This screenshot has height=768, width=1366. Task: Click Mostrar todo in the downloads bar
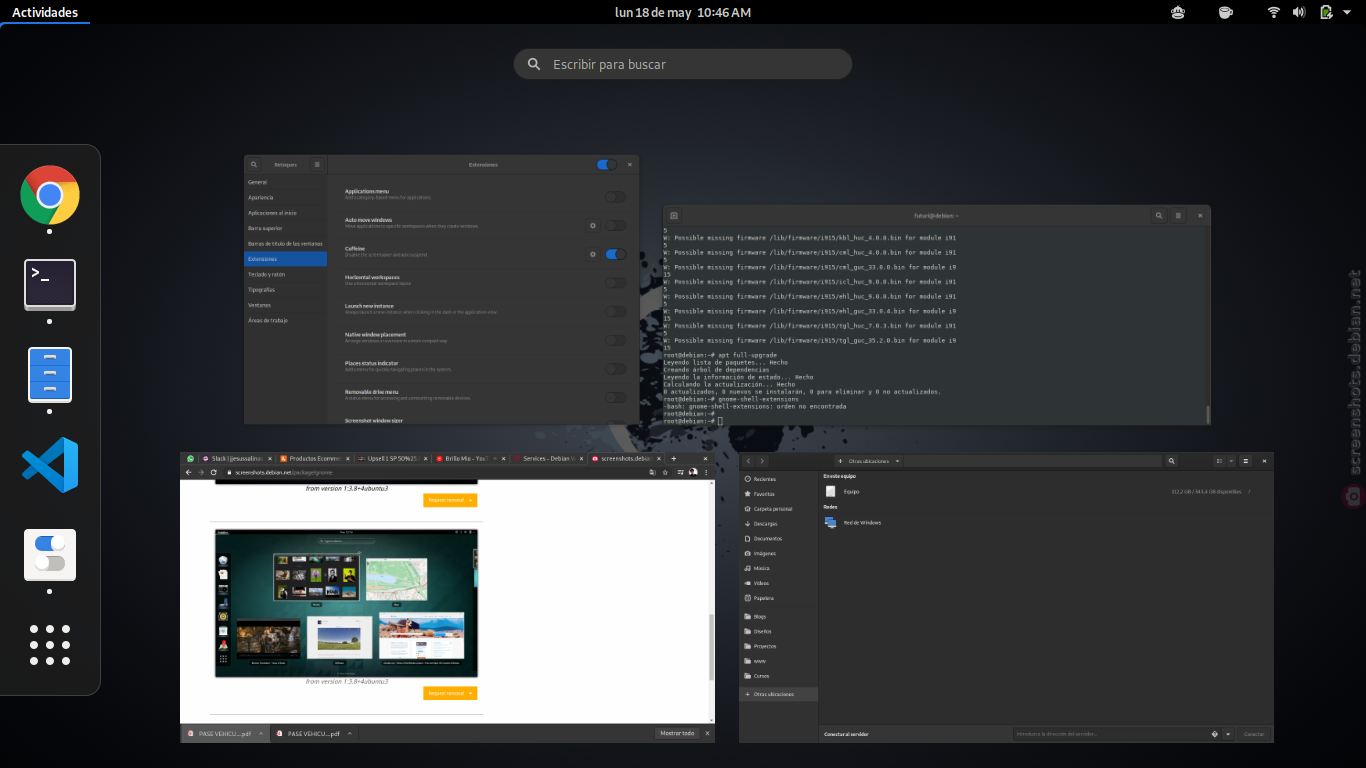point(677,733)
